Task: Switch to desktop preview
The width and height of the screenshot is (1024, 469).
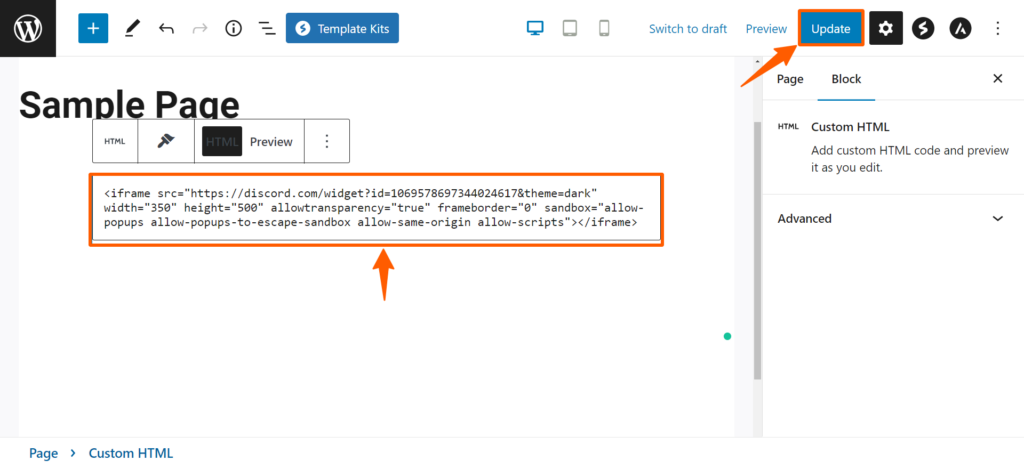Action: pos(536,29)
